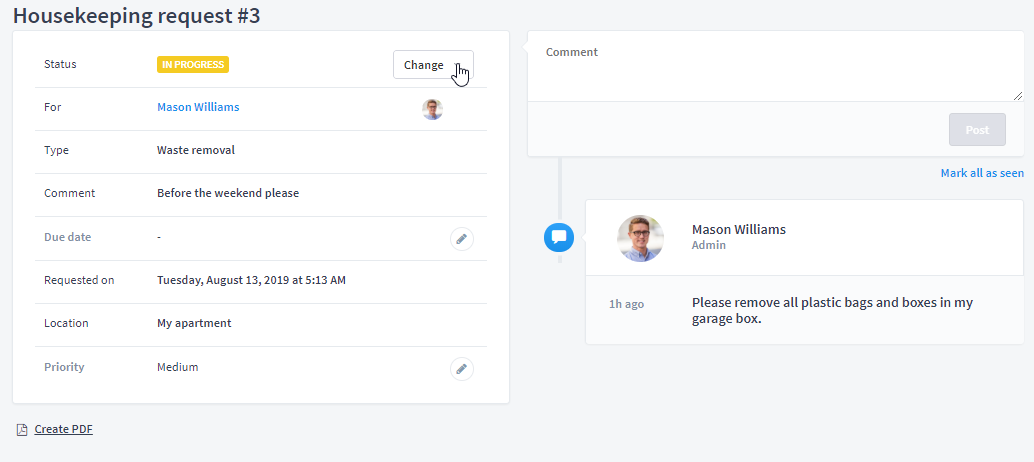The width and height of the screenshot is (1034, 462).
Task: Focus the Comment text area
Action: pyautogui.click(x=775, y=67)
